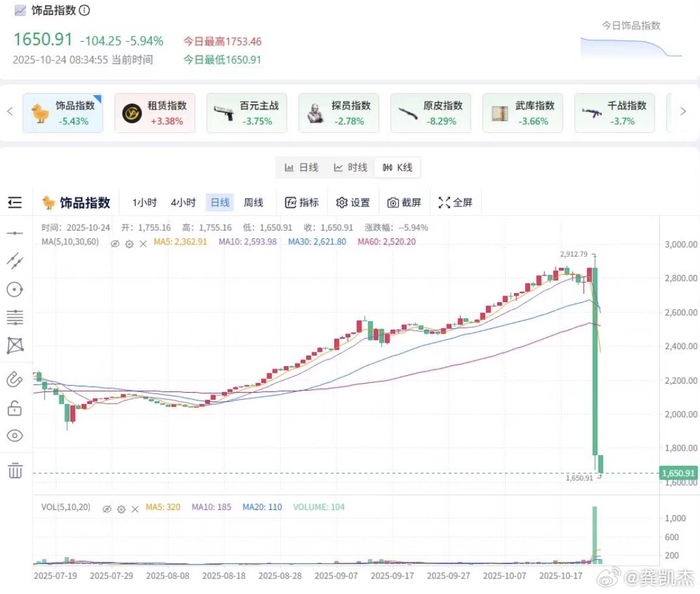
Task: Click the info icon beside 饰品指数 title
Action: (x=84, y=11)
